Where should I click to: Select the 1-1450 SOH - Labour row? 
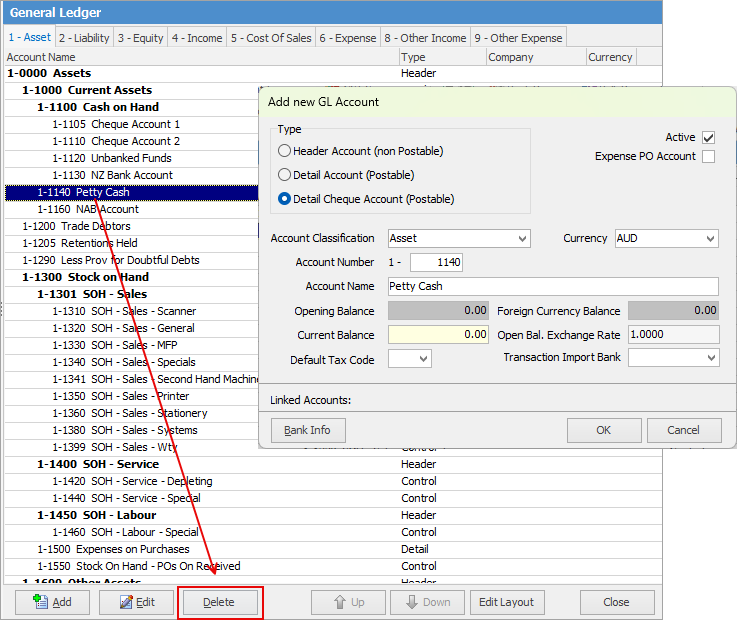pos(333,515)
